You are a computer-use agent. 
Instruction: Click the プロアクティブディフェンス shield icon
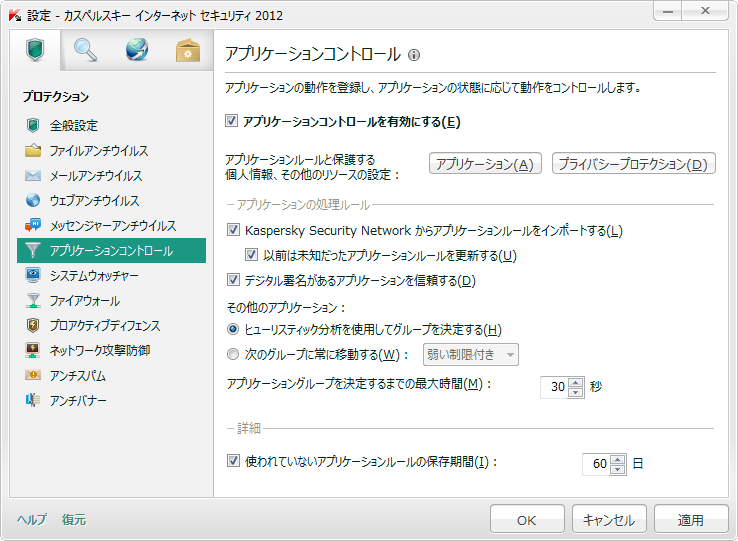coord(32,325)
